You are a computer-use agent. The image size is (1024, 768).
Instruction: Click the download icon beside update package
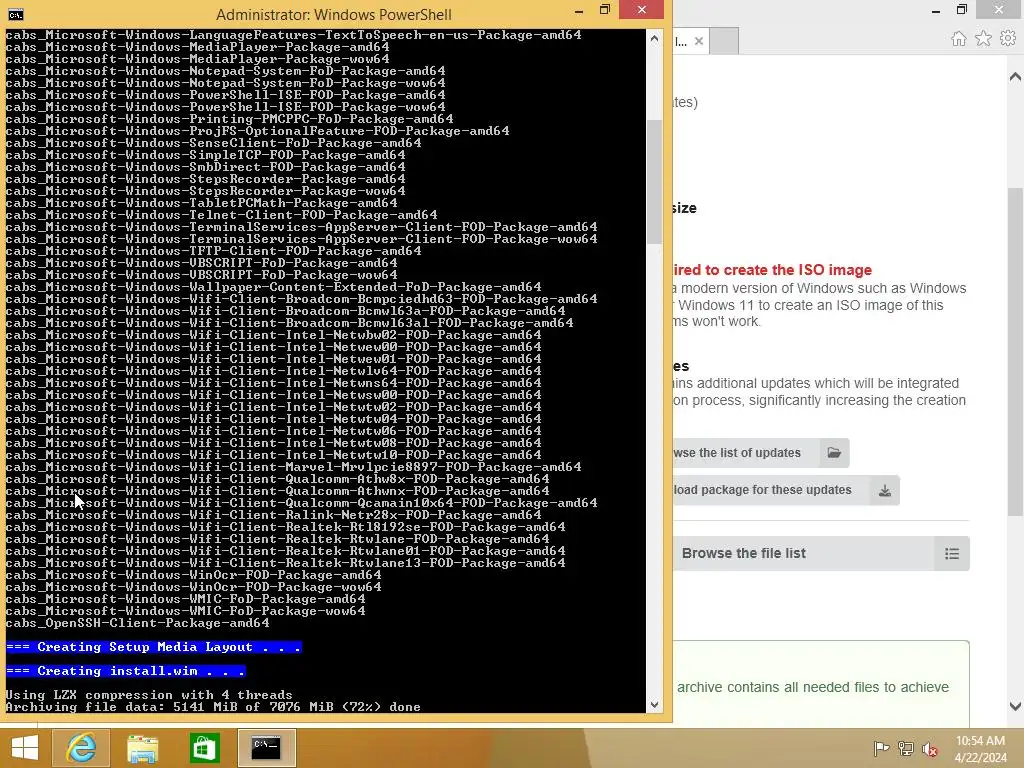point(885,490)
